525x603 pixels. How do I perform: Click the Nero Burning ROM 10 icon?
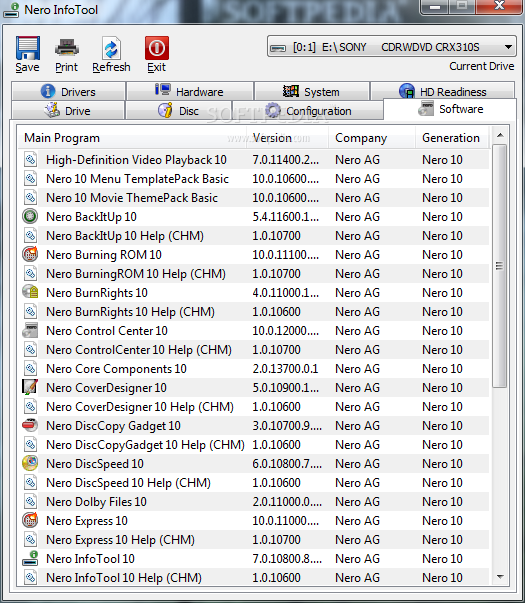30,255
